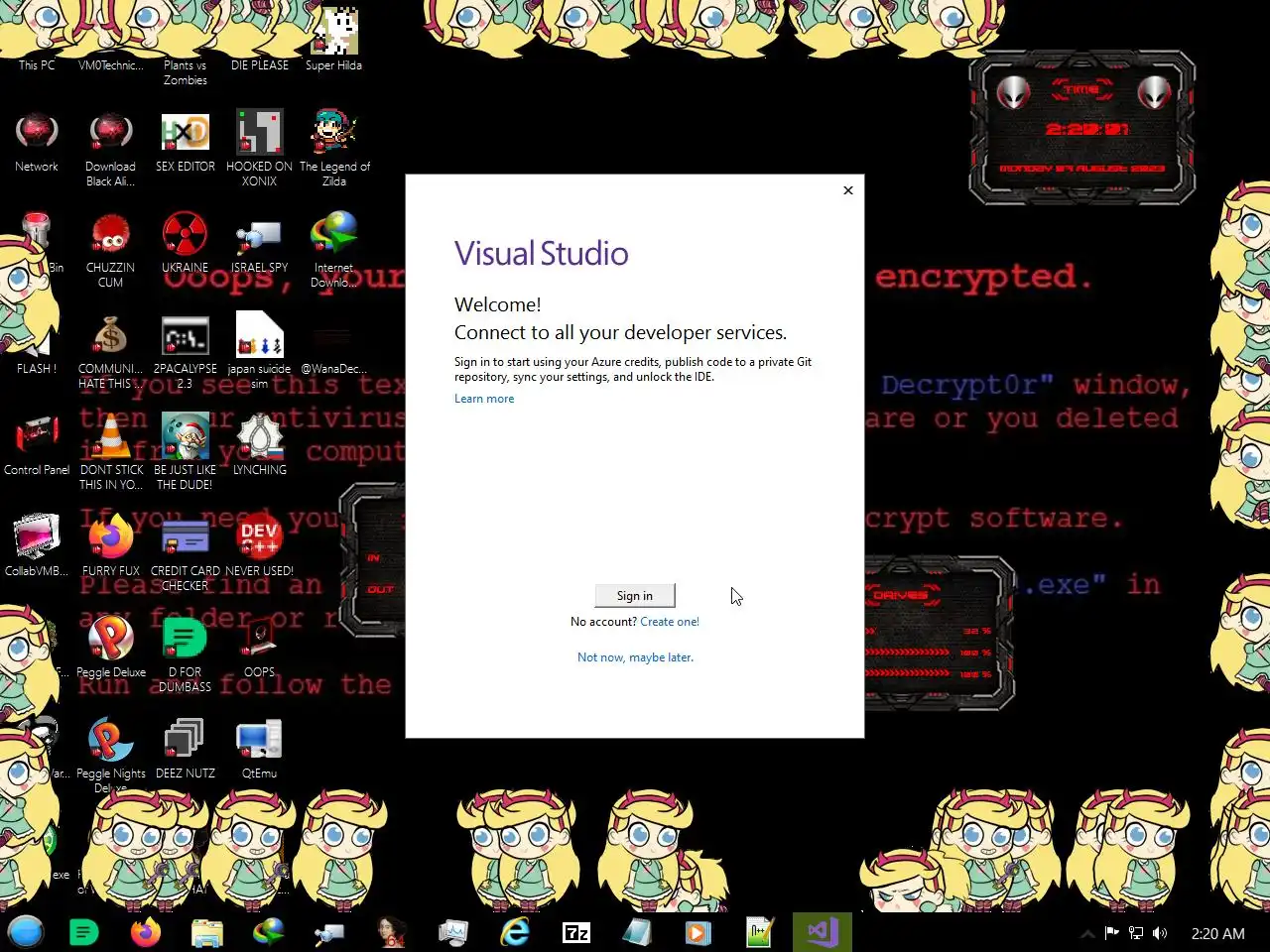1270x952 pixels.
Task: Switch to Visual Studio taskbar button
Action: 823,932
